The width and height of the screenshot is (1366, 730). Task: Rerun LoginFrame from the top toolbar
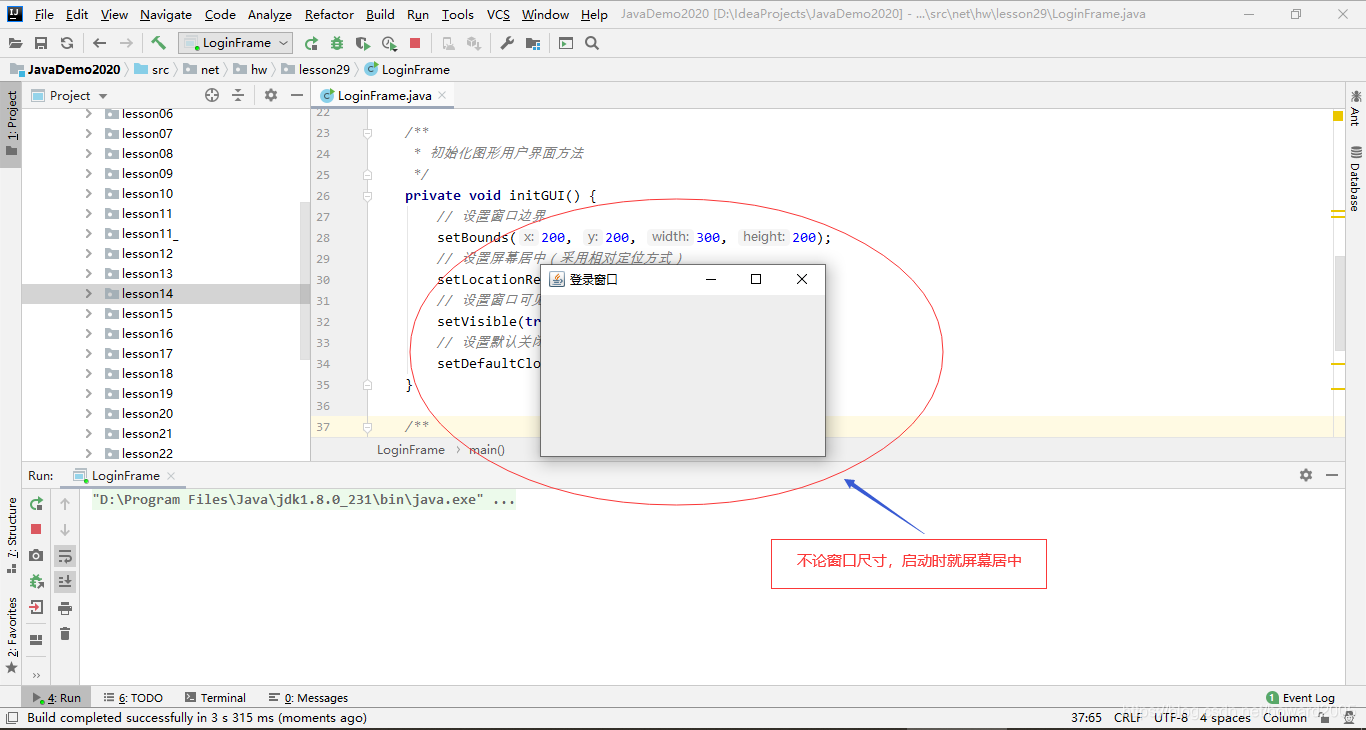tap(312, 43)
